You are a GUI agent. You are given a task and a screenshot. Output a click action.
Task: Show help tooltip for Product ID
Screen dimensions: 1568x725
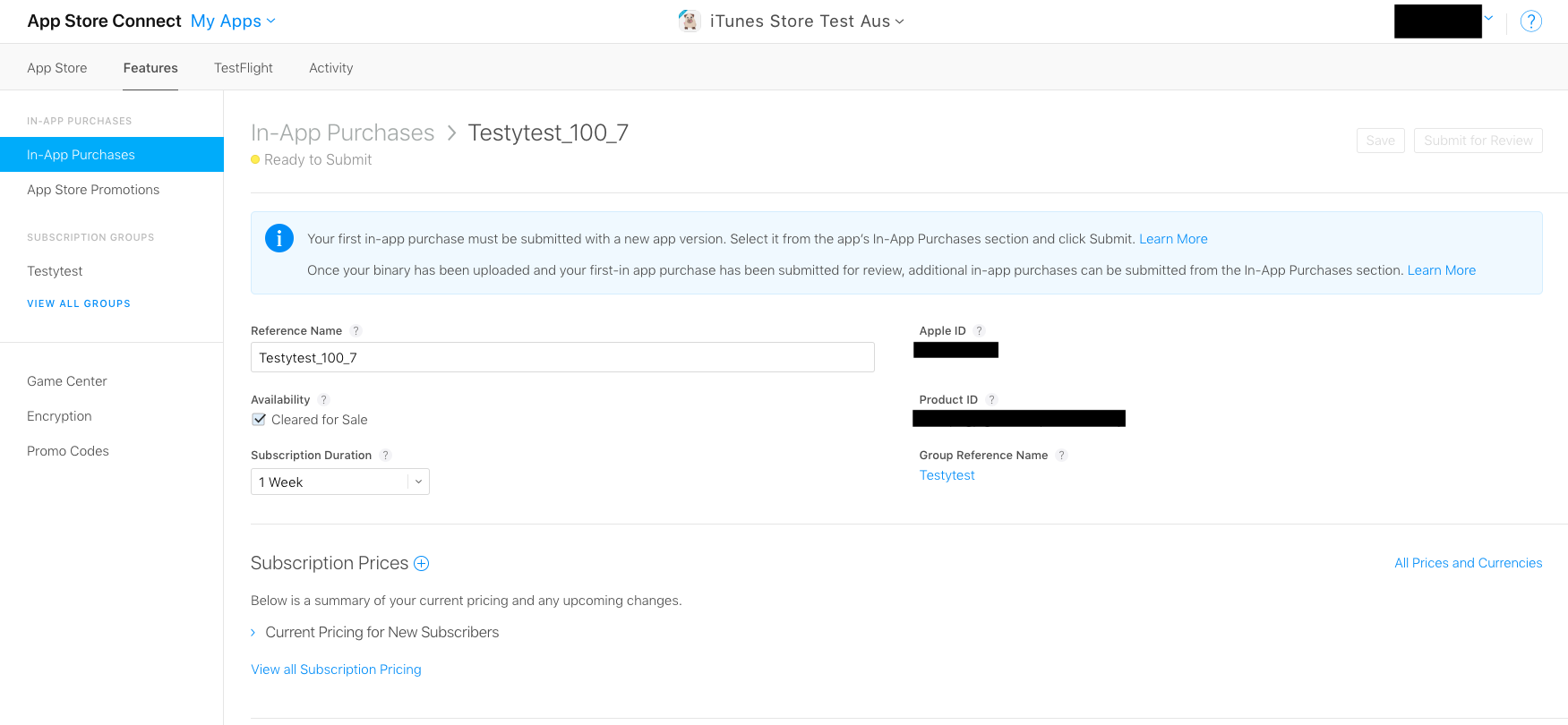[x=991, y=400]
